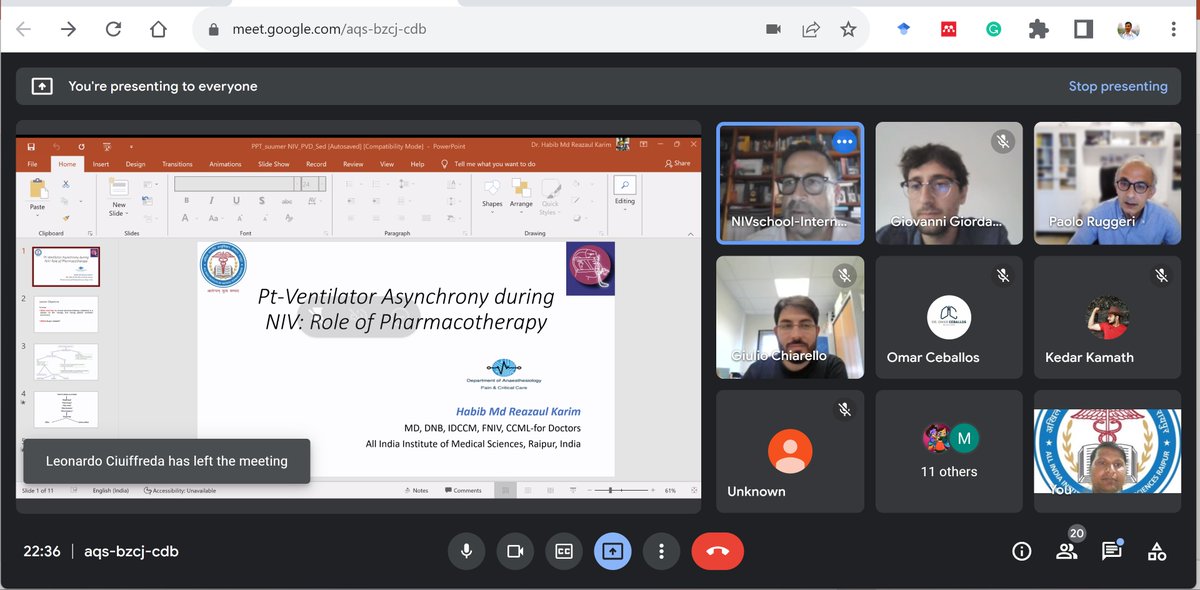Reload the Meet page

113,29
